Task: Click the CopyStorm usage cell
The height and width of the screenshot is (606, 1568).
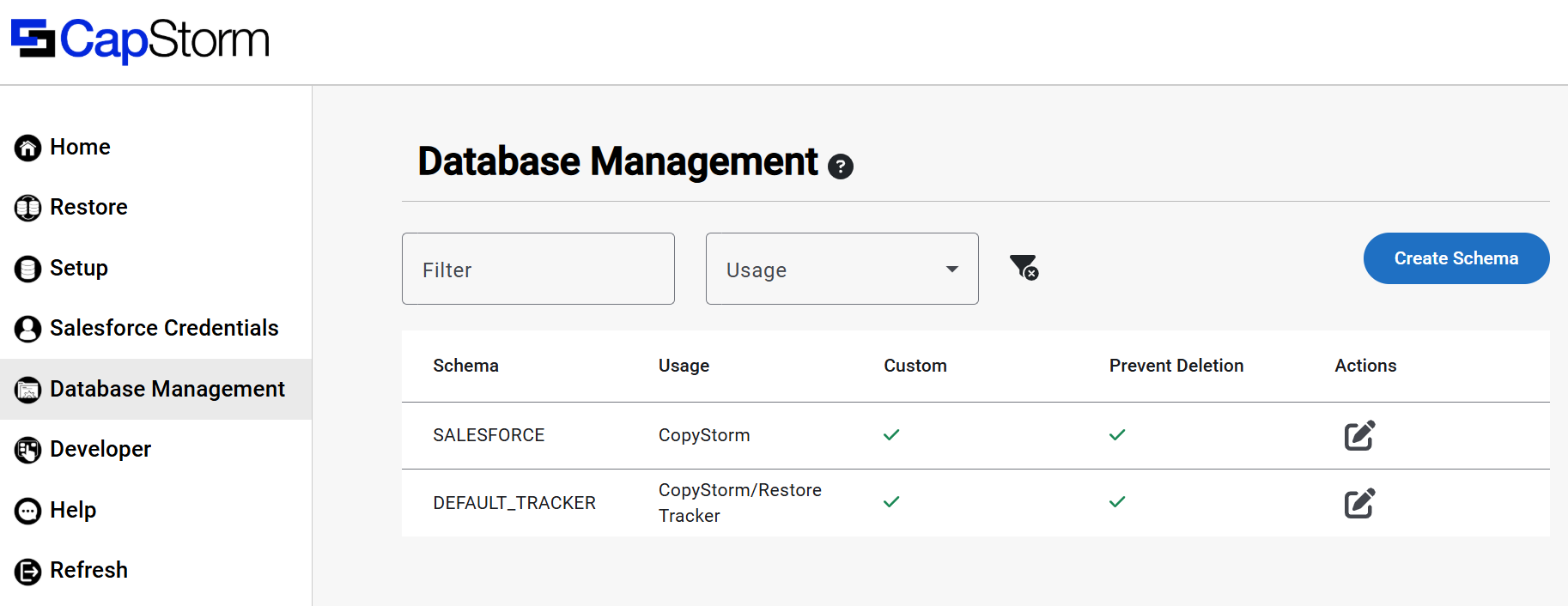Action: click(704, 435)
